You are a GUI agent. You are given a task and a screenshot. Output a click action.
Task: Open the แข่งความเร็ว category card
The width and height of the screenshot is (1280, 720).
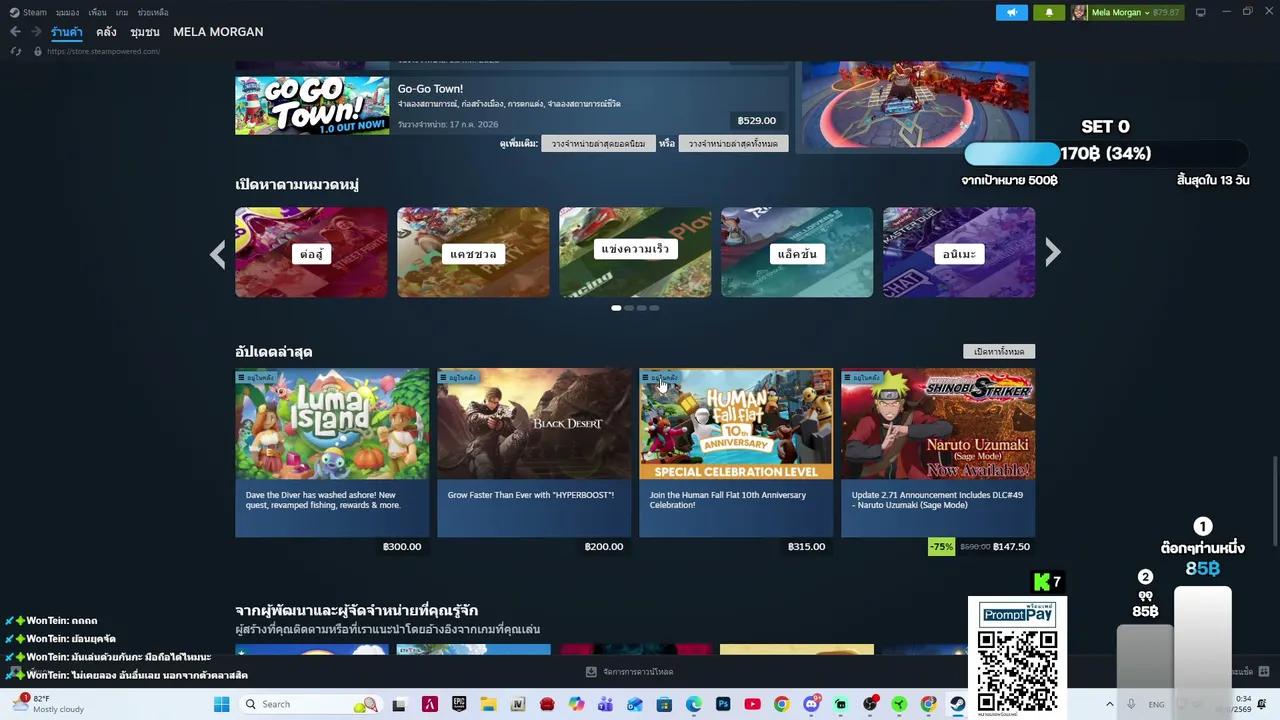tap(635, 252)
